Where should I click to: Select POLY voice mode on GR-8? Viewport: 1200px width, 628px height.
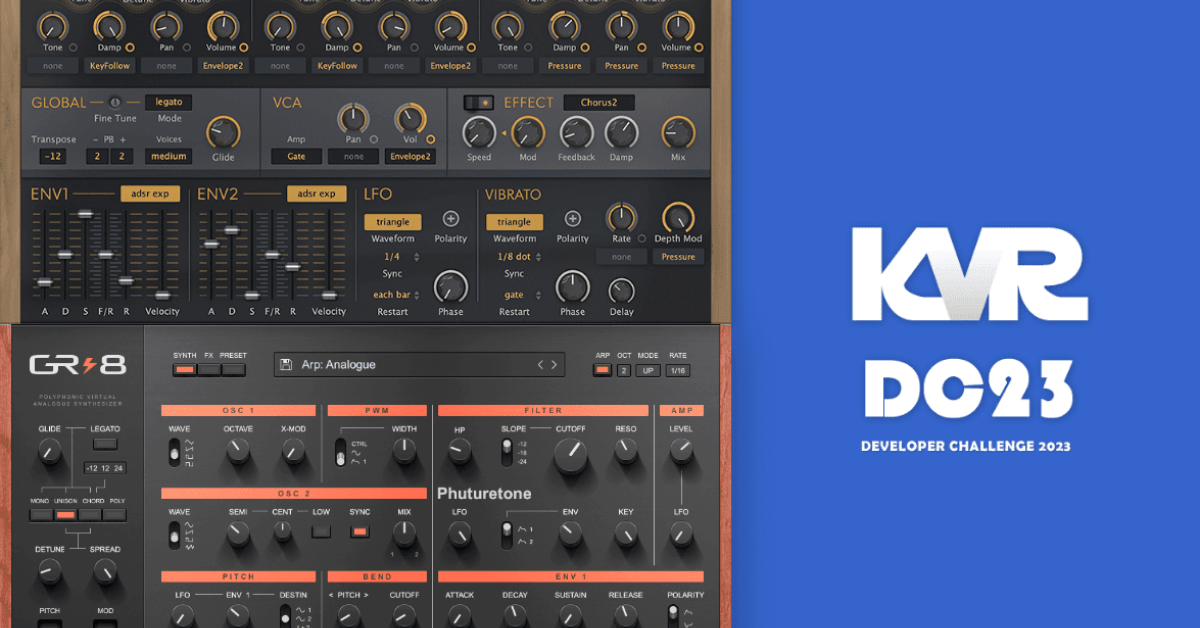114,514
